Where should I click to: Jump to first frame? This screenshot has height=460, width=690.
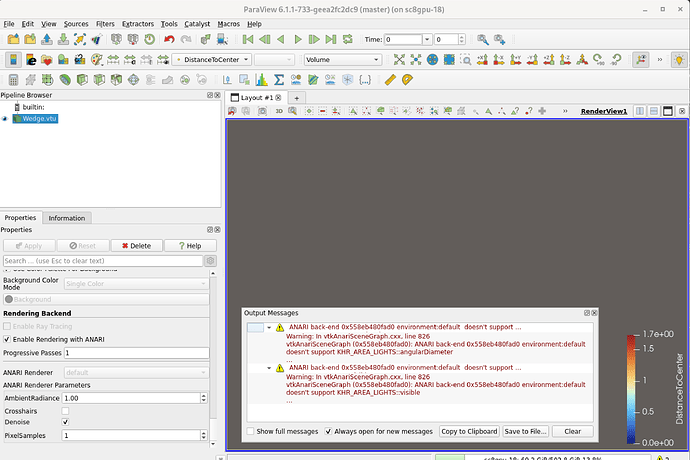pos(248,39)
